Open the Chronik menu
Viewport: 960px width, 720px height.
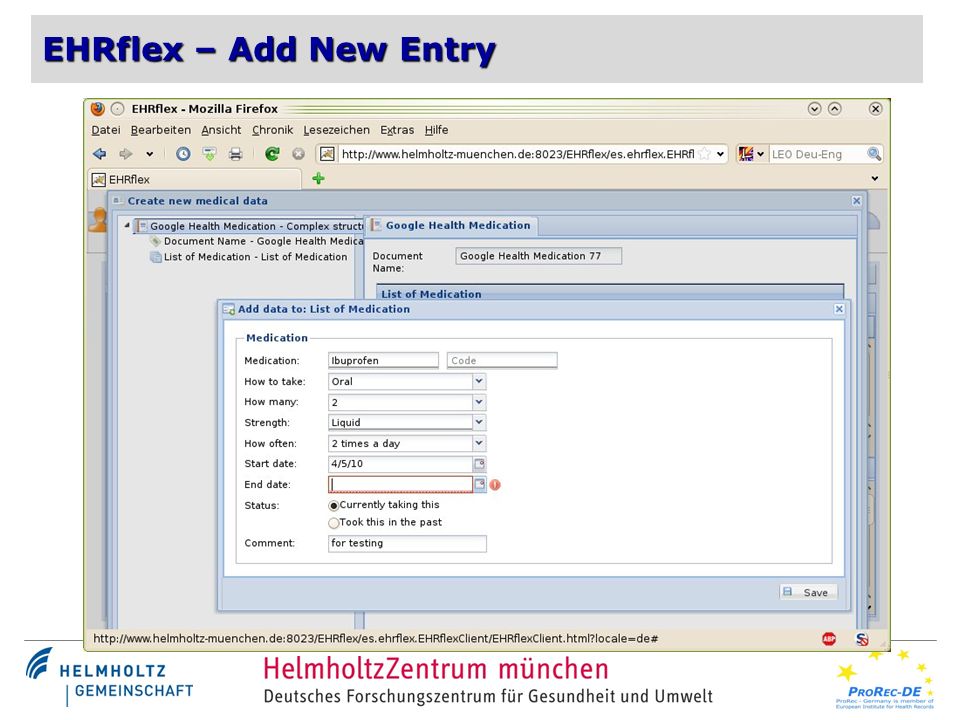coord(272,130)
